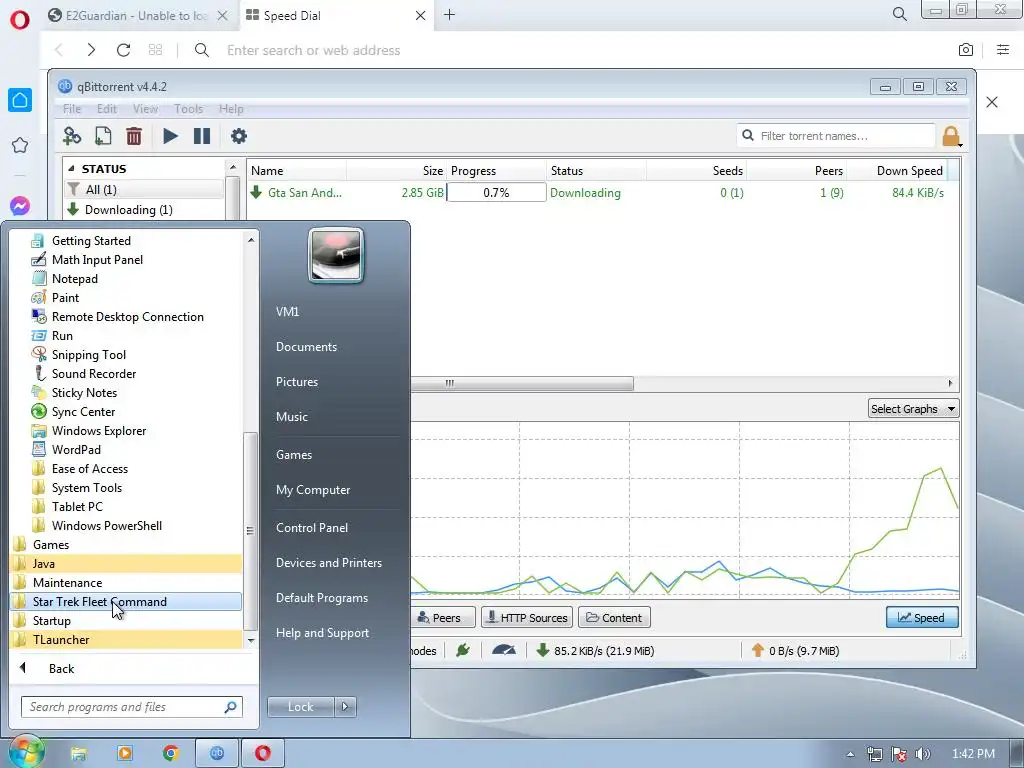
Task: Click the Start menu programs list scrollbar
Action: coord(249,529)
